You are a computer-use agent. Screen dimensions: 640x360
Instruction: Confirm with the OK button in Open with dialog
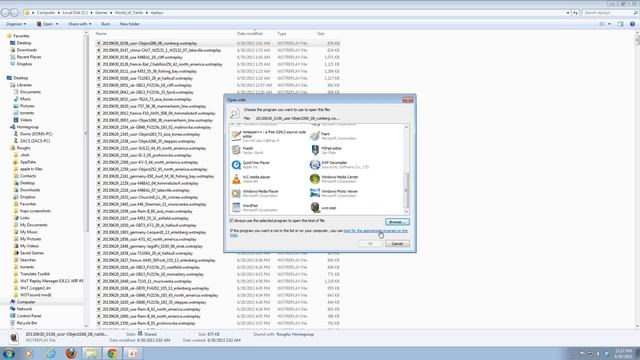pos(370,244)
